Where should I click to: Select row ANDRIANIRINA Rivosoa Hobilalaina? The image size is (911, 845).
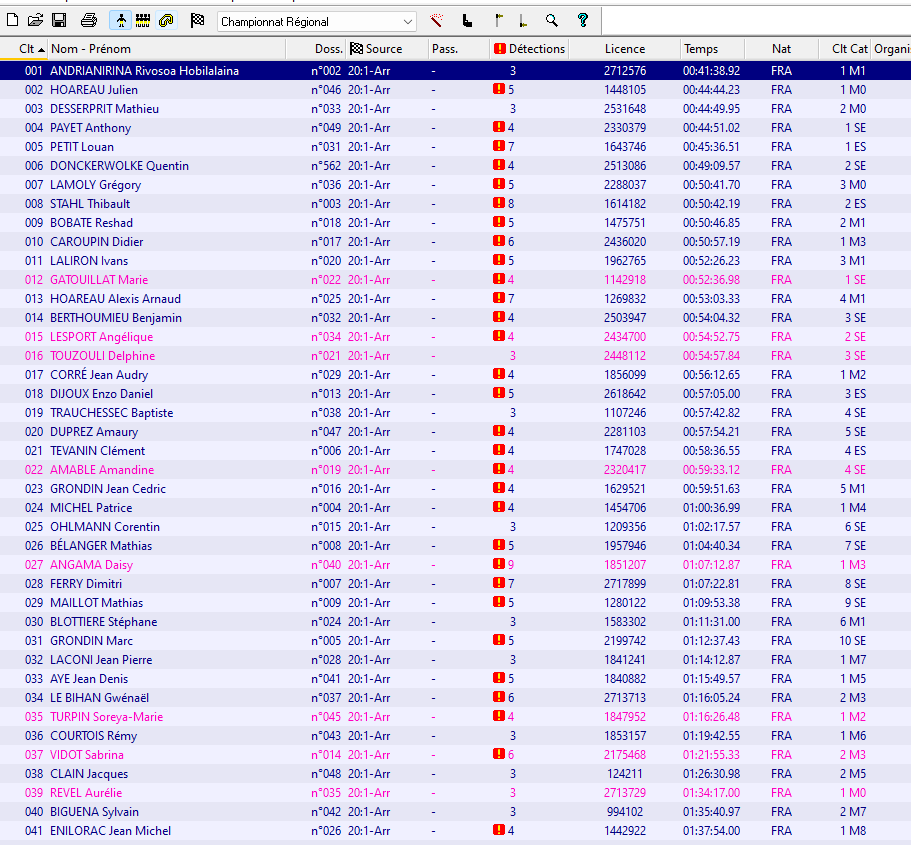(x=456, y=71)
